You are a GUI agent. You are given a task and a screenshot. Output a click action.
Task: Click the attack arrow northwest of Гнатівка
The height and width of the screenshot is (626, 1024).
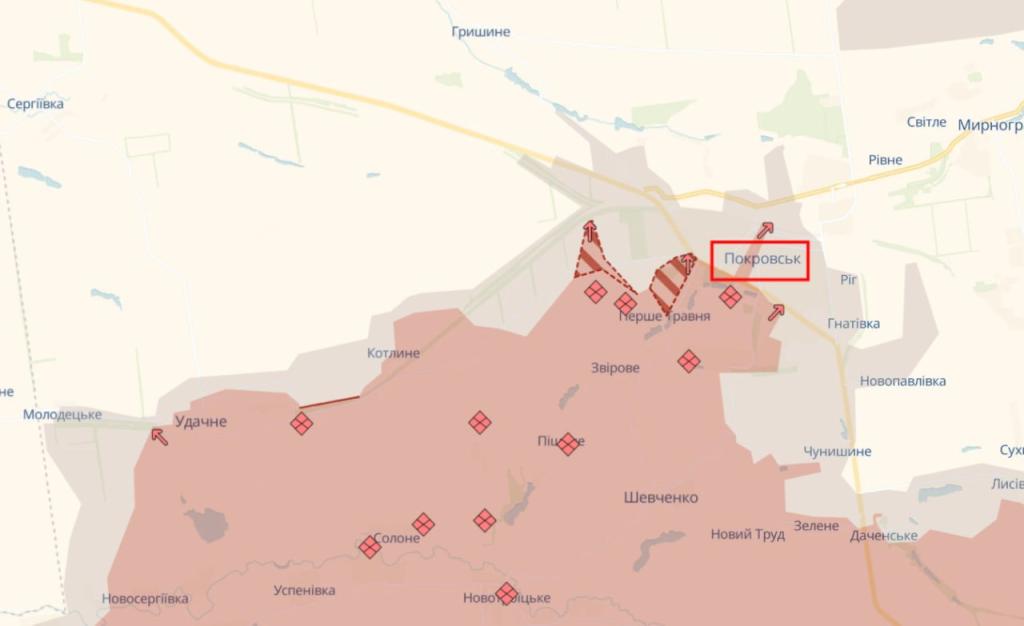click(776, 312)
